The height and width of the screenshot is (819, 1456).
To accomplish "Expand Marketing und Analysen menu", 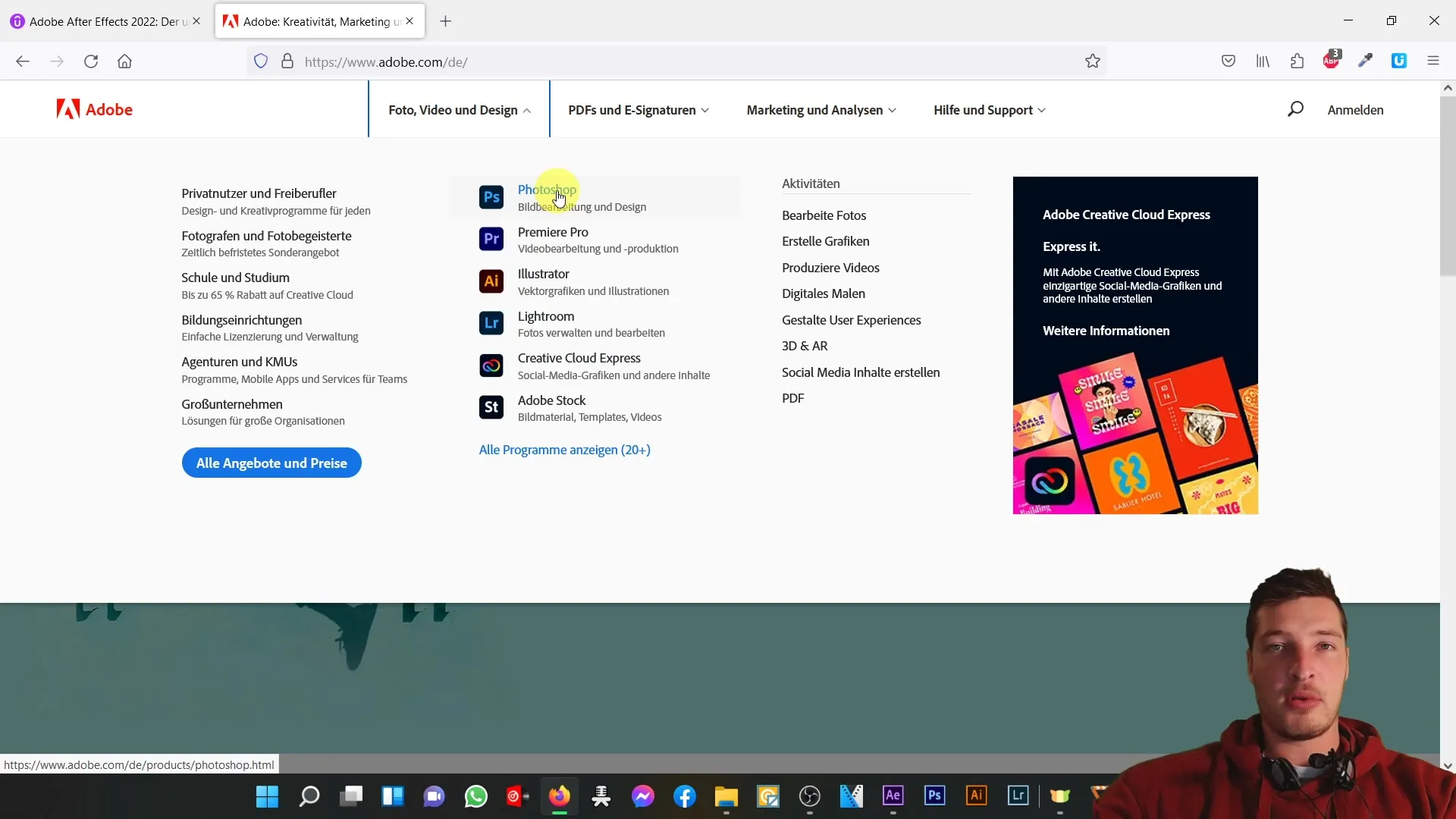I will [821, 110].
